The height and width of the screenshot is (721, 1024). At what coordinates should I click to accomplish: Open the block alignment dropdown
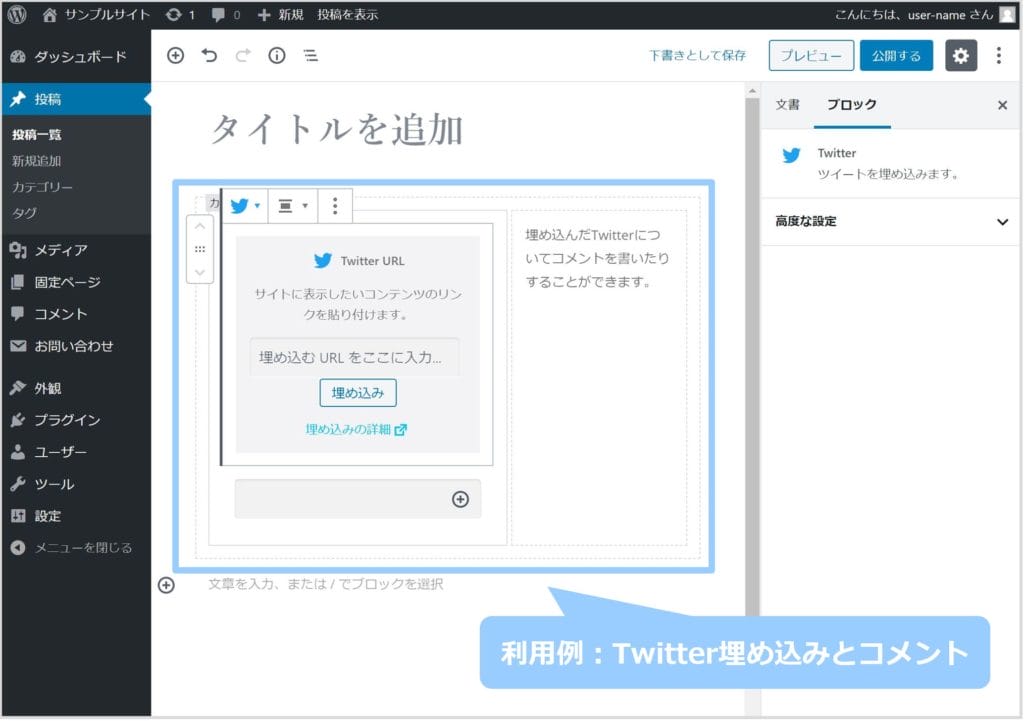click(292, 206)
